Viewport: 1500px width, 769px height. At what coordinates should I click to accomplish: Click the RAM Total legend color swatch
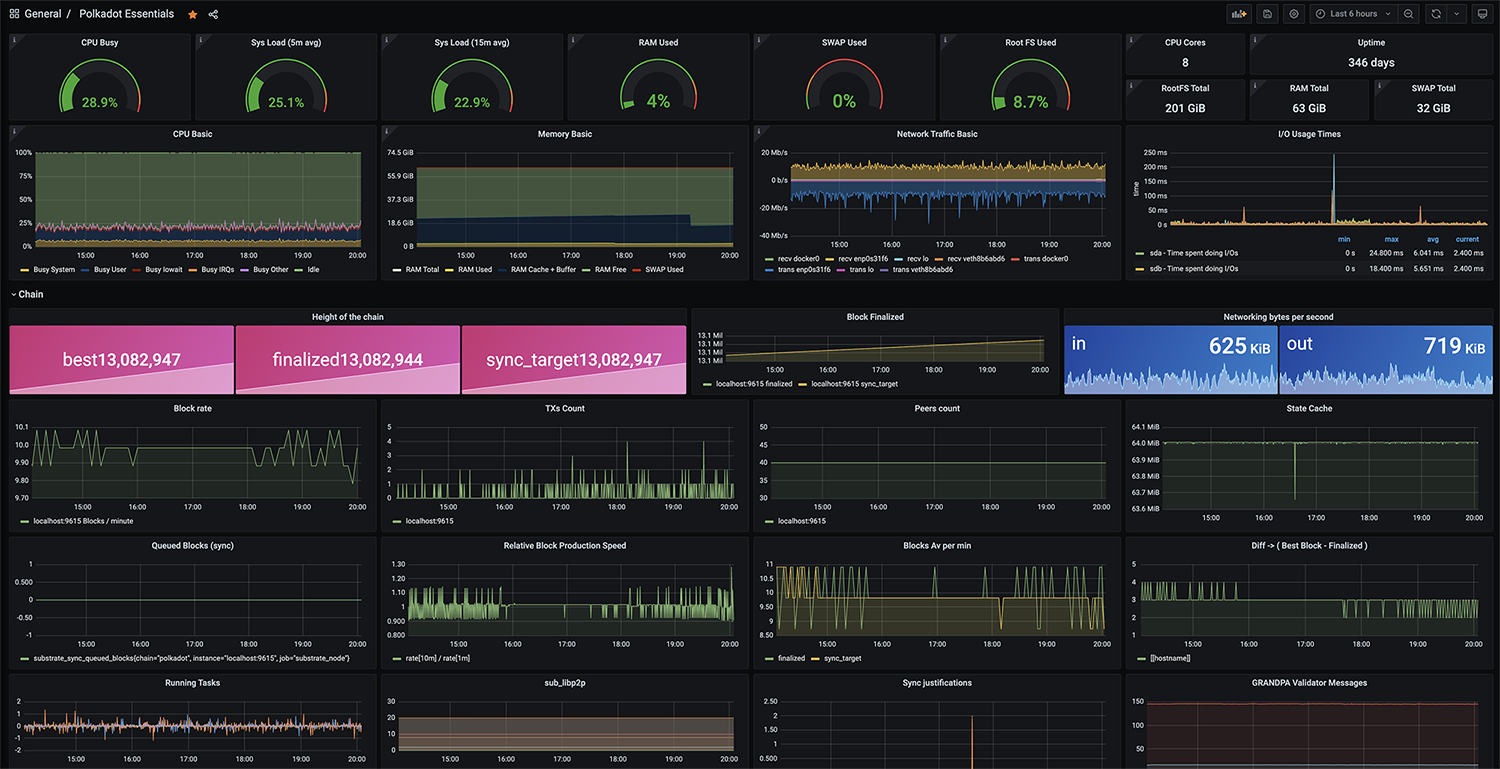point(396,269)
